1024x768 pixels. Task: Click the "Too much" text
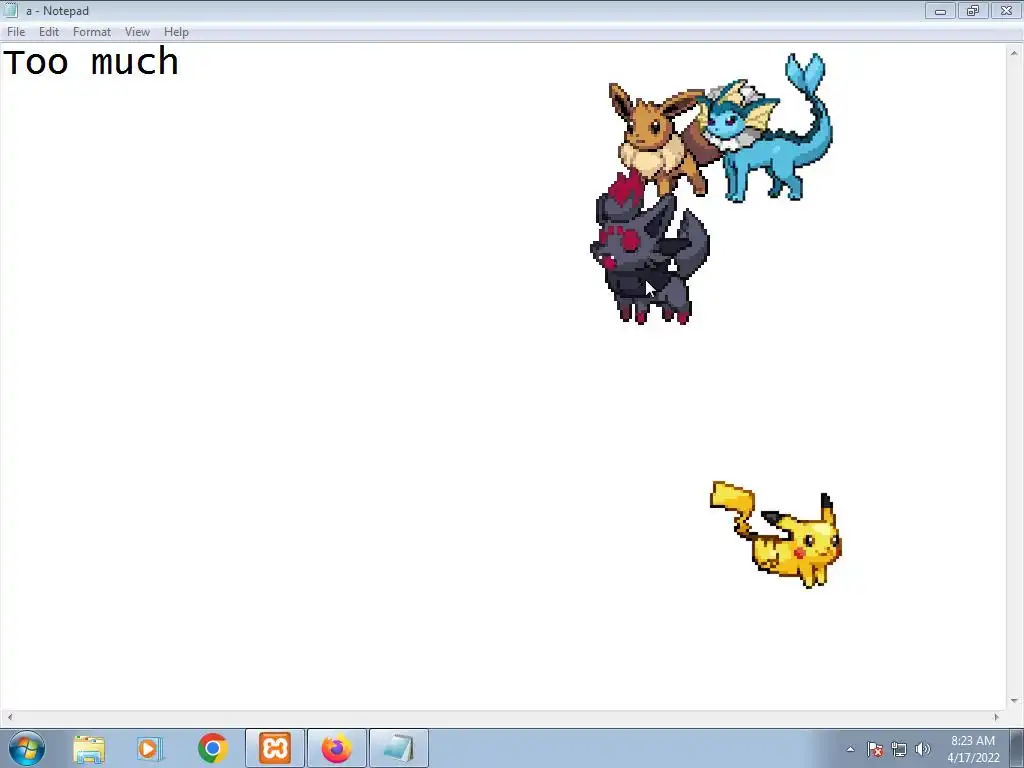click(x=91, y=63)
